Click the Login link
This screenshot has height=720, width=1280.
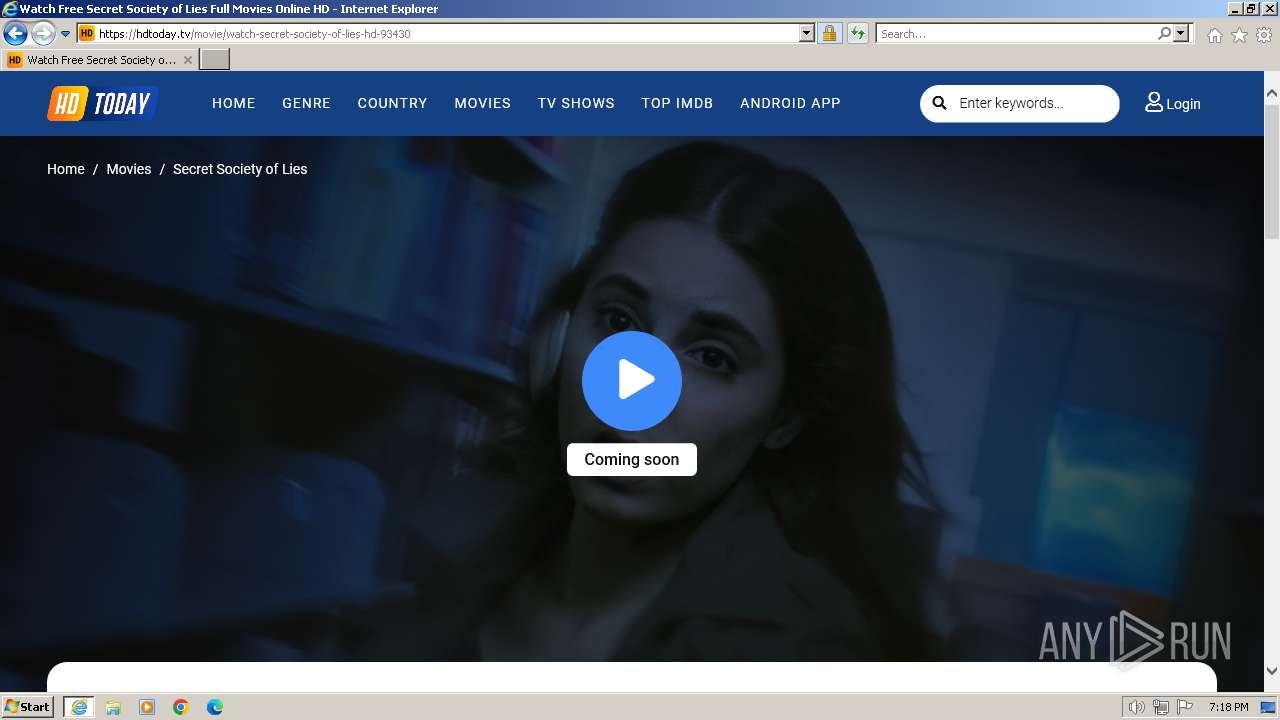pos(1183,104)
